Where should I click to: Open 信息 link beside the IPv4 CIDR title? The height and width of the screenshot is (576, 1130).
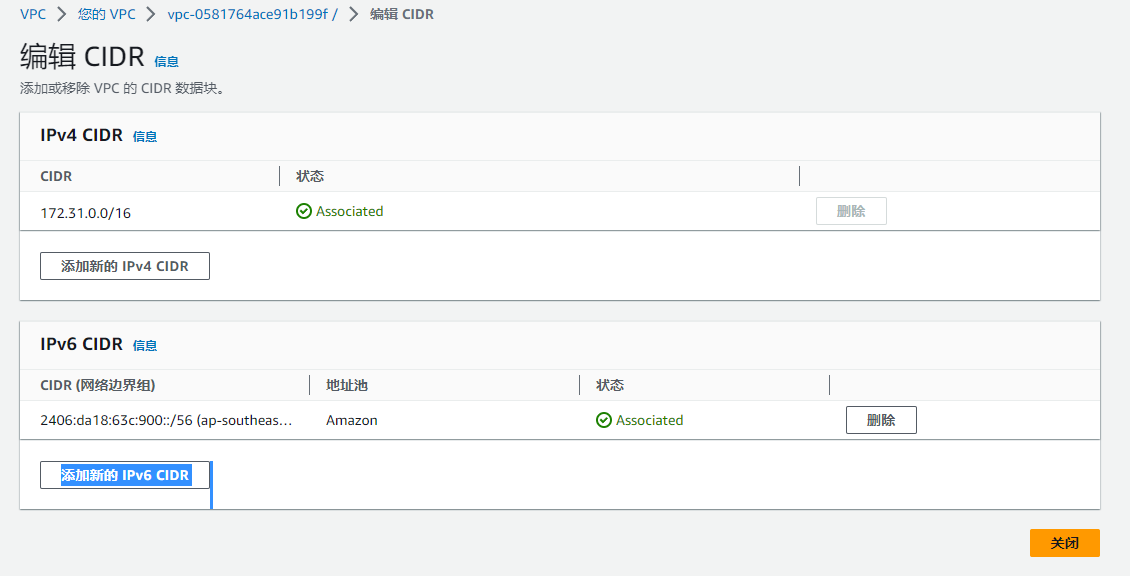(145, 137)
